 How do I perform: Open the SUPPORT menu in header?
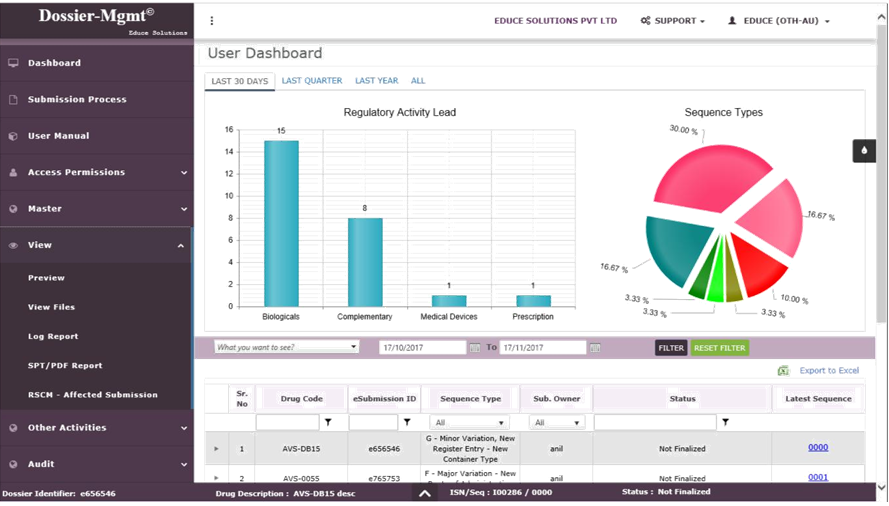(x=673, y=21)
